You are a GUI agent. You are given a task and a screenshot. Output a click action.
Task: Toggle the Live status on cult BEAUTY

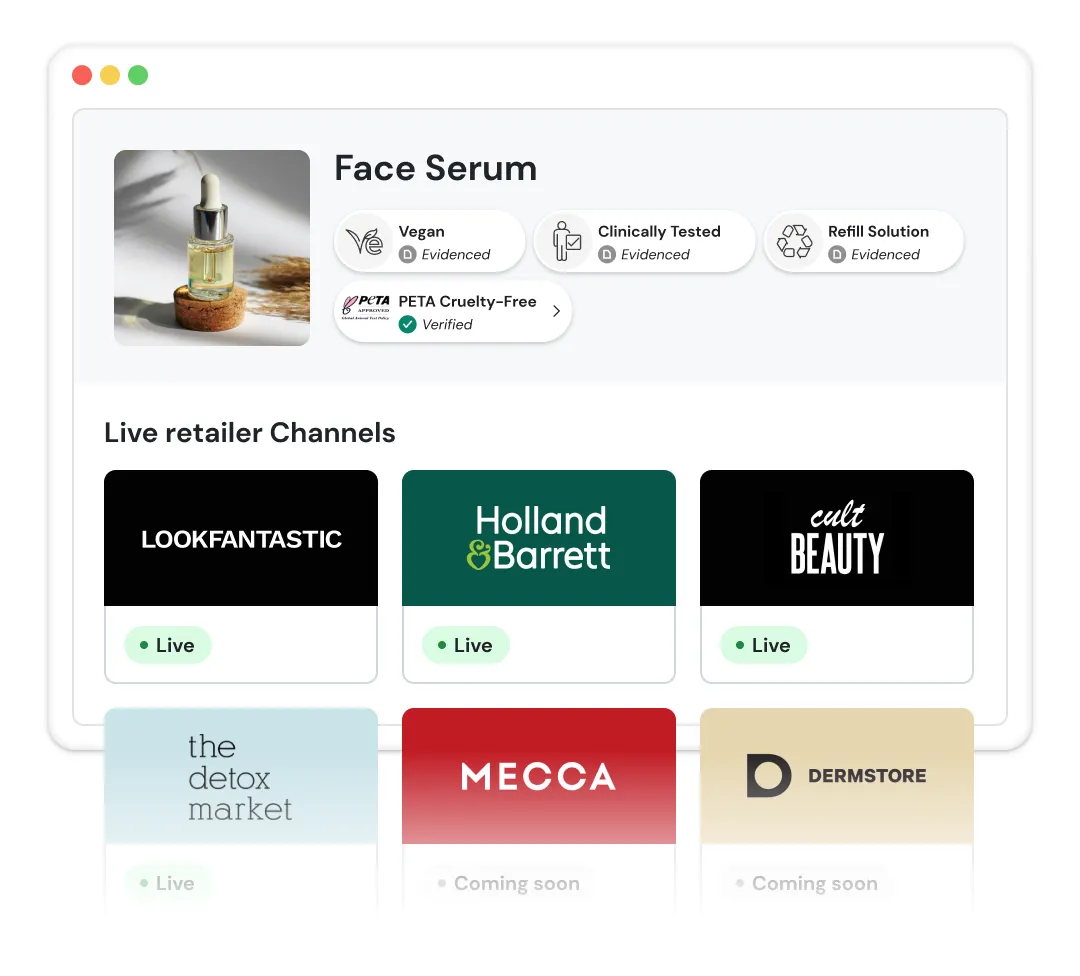click(763, 645)
